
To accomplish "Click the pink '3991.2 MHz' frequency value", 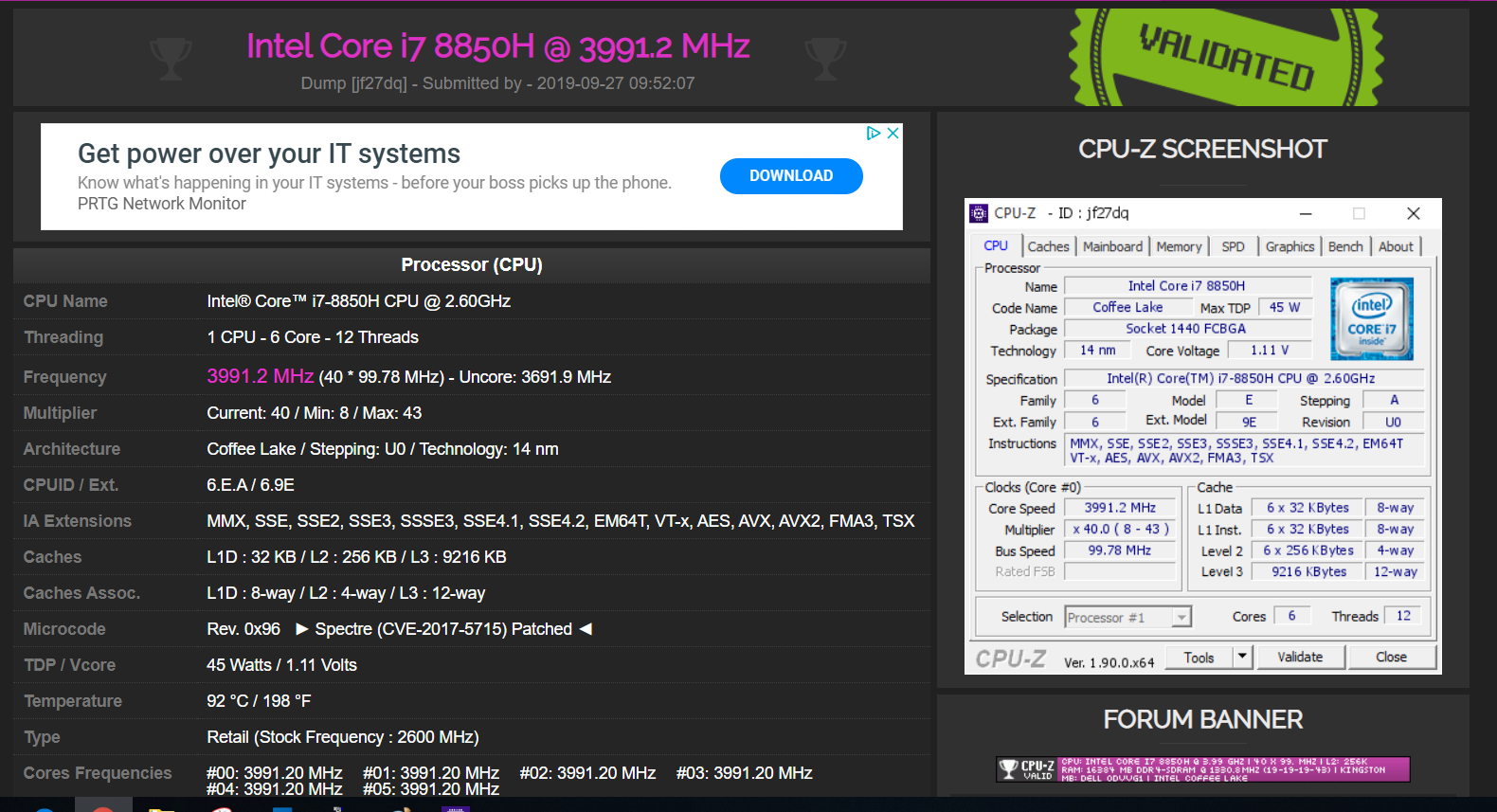I will [261, 376].
